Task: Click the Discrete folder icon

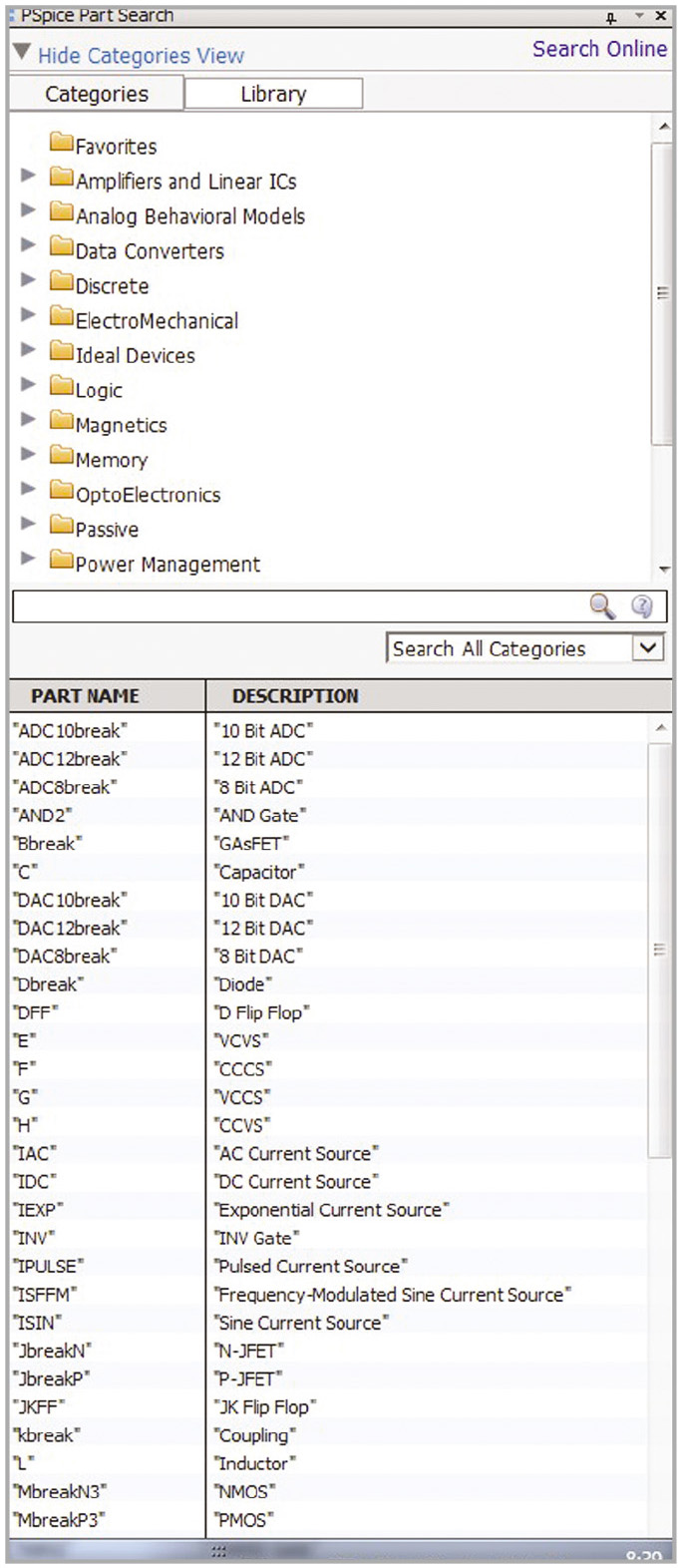Action: 62,282
